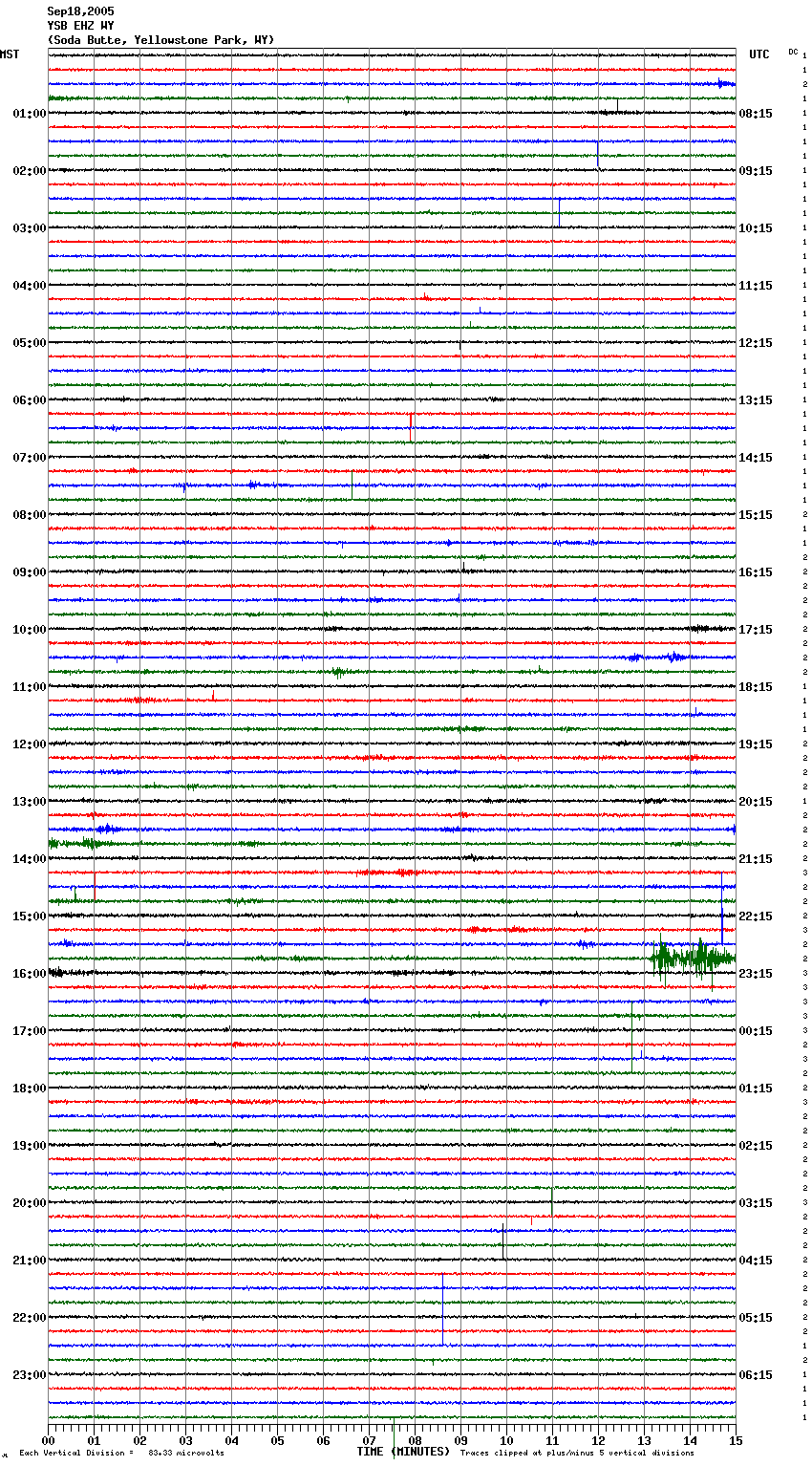
Task: Click the 18:15 UTC time label
Action: point(756,687)
